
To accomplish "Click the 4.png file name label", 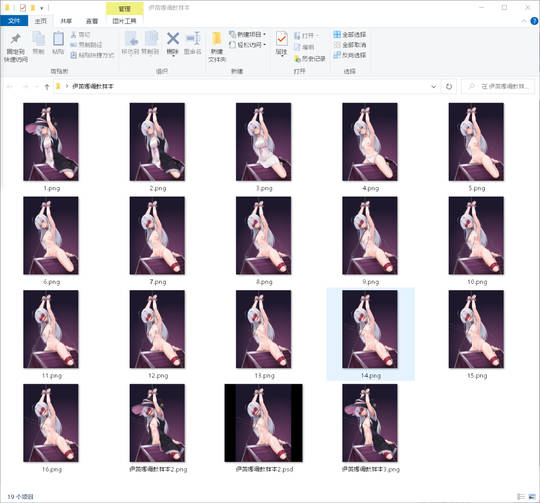I will tap(371, 188).
